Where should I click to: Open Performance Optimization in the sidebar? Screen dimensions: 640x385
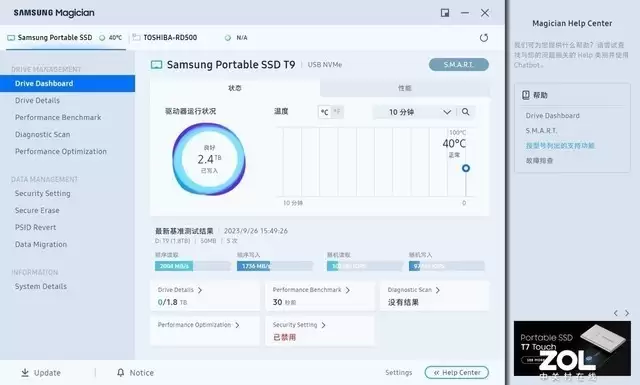[x=61, y=151]
